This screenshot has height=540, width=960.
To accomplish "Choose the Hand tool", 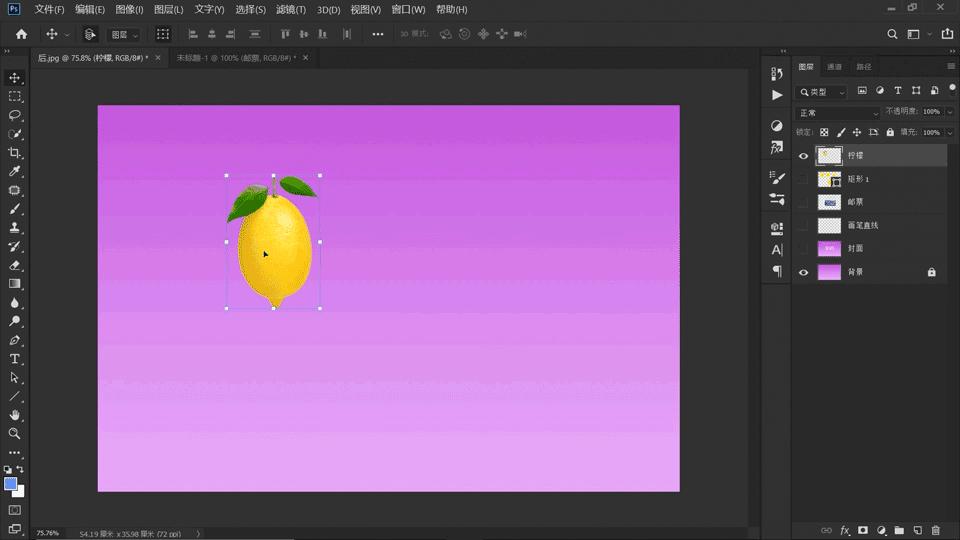I will tap(15, 415).
